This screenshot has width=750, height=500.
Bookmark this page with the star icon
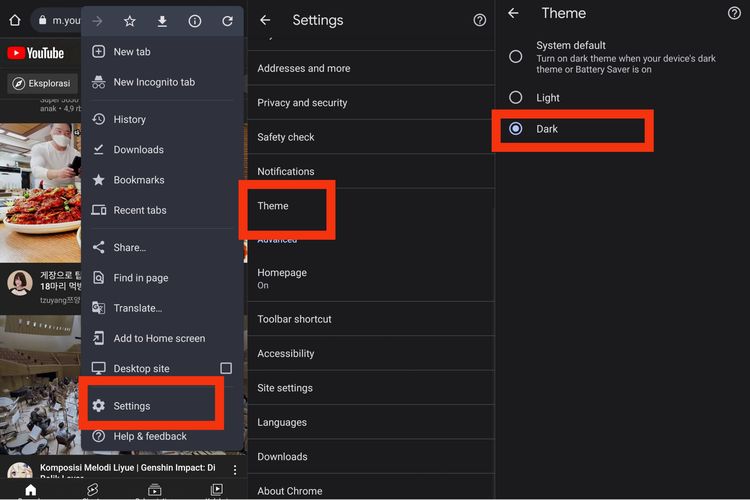pos(130,21)
